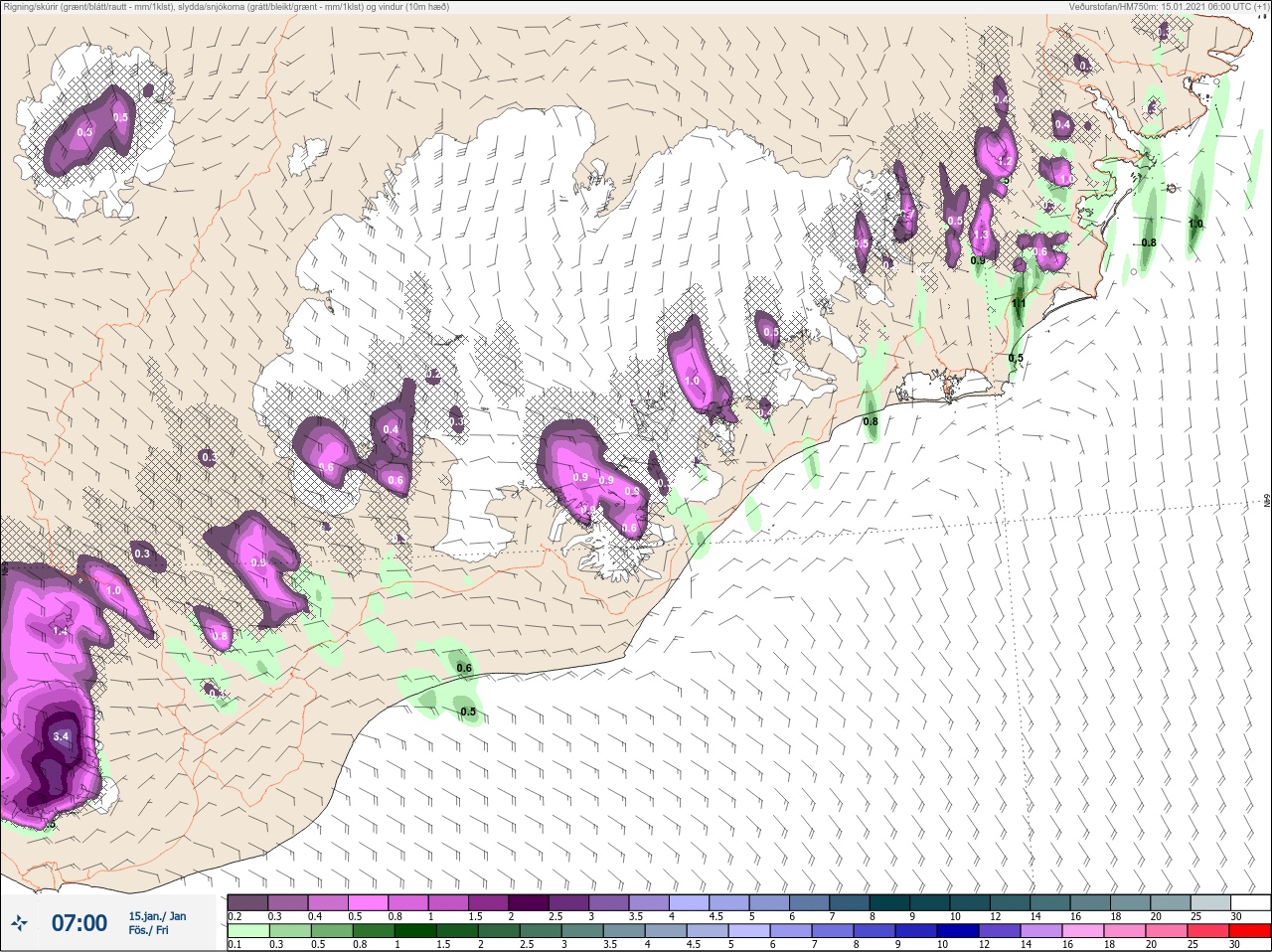Click the map title starting with Rigning/skúrir

tap(227, 7)
